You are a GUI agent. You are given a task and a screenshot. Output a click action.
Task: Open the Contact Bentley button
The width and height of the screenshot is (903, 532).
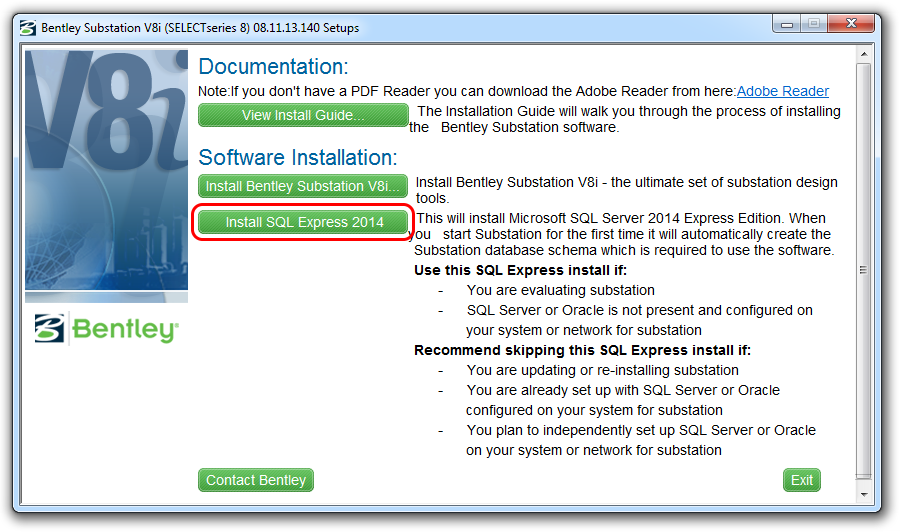tap(256, 480)
